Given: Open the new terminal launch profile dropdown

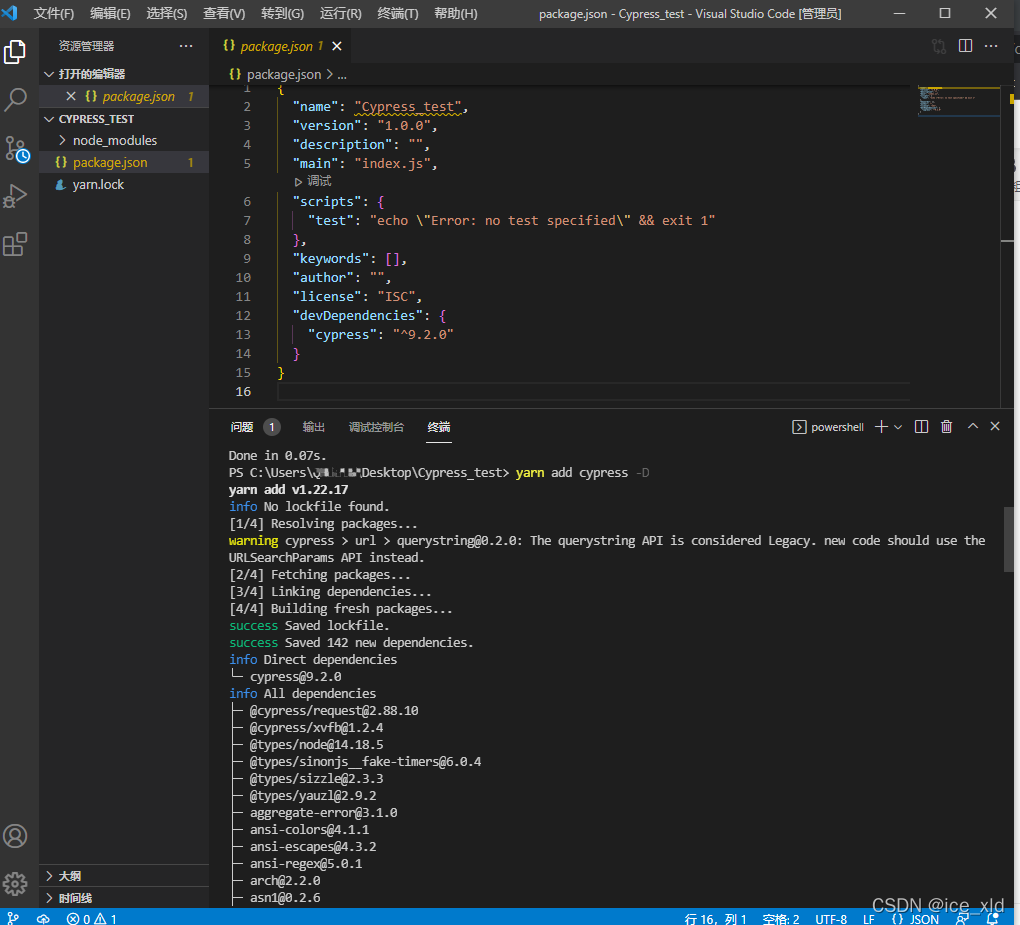Looking at the screenshot, I should pos(898,427).
